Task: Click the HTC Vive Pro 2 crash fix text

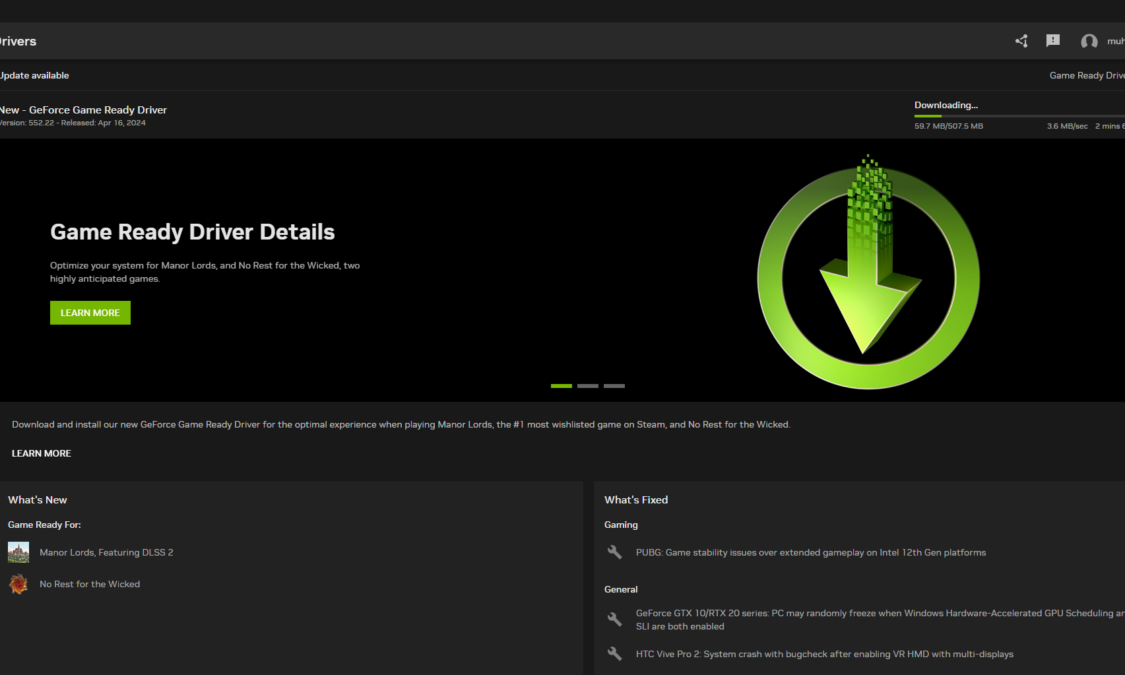Action: click(824, 654)
